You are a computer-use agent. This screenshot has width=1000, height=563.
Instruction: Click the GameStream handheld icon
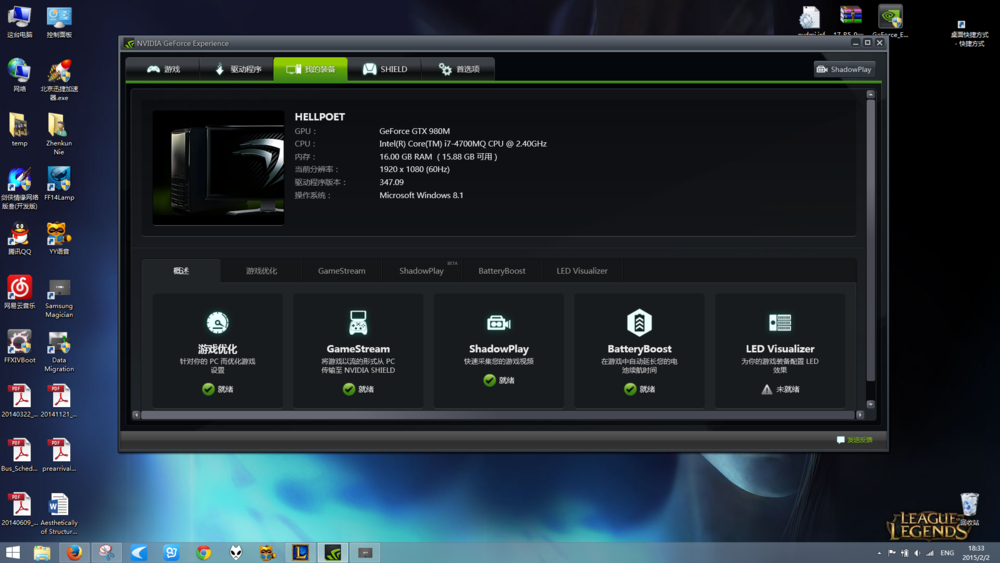coord(358,323)
